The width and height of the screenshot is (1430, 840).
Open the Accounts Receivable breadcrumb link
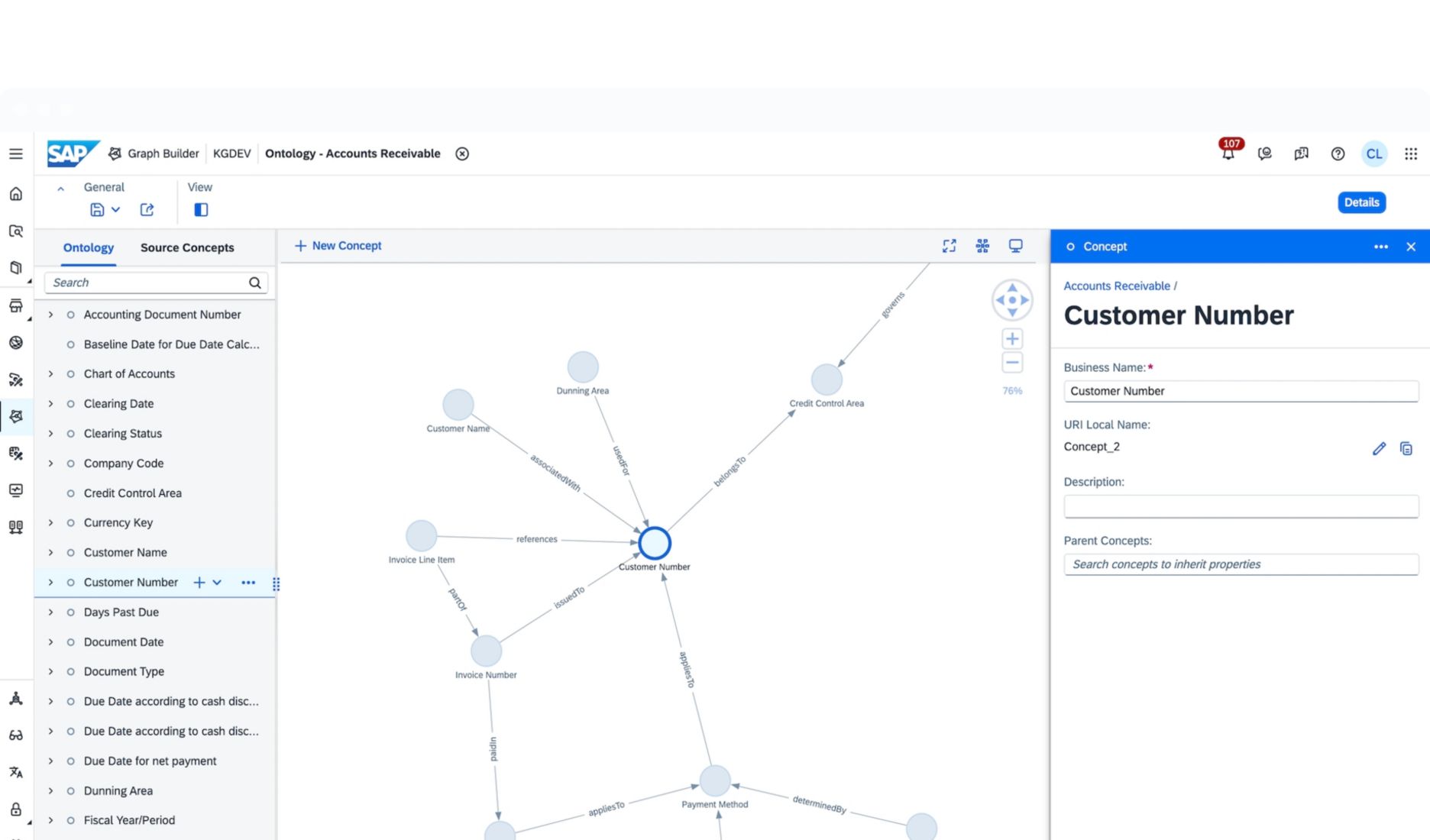[x=1116, y=286]
